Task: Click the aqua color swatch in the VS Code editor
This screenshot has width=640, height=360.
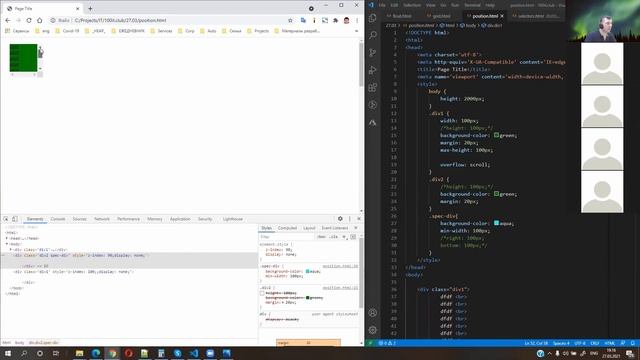Action: click(x=496, y=223)
